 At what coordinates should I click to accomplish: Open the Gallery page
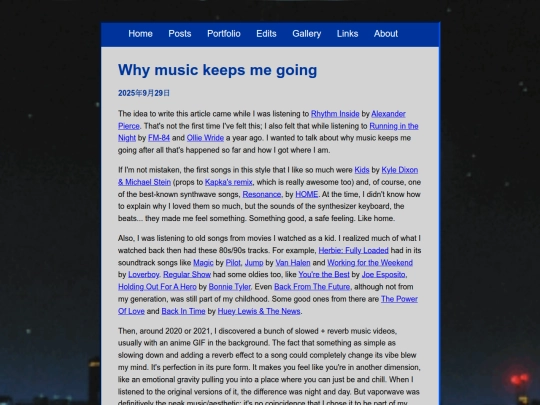coord(307,34)
